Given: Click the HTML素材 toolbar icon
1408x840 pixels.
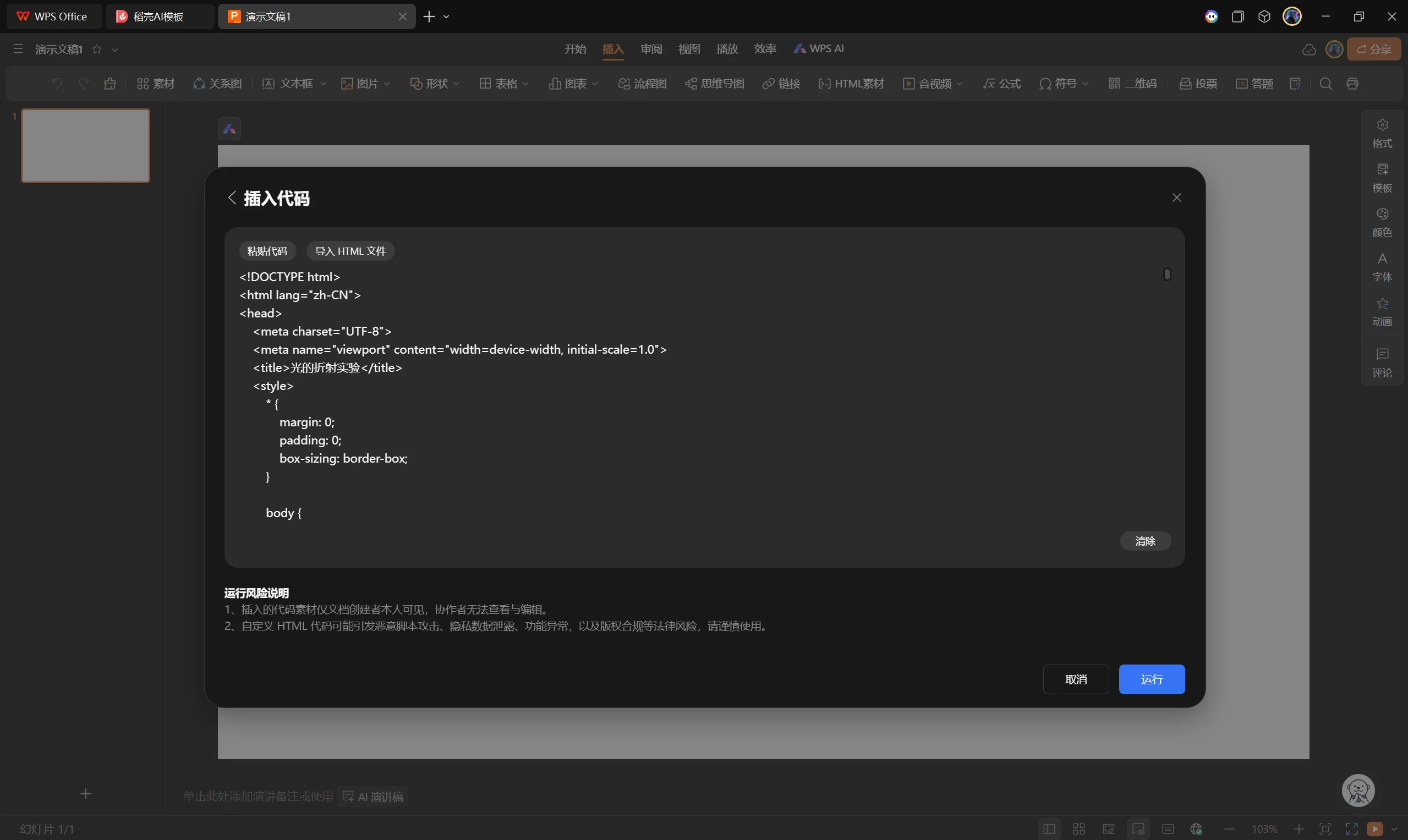Looking at the screenshot, I should [x=851, y=84].
